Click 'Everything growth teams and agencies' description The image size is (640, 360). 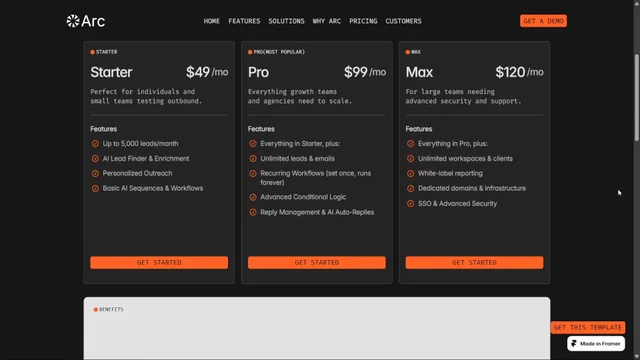point(300,96)
